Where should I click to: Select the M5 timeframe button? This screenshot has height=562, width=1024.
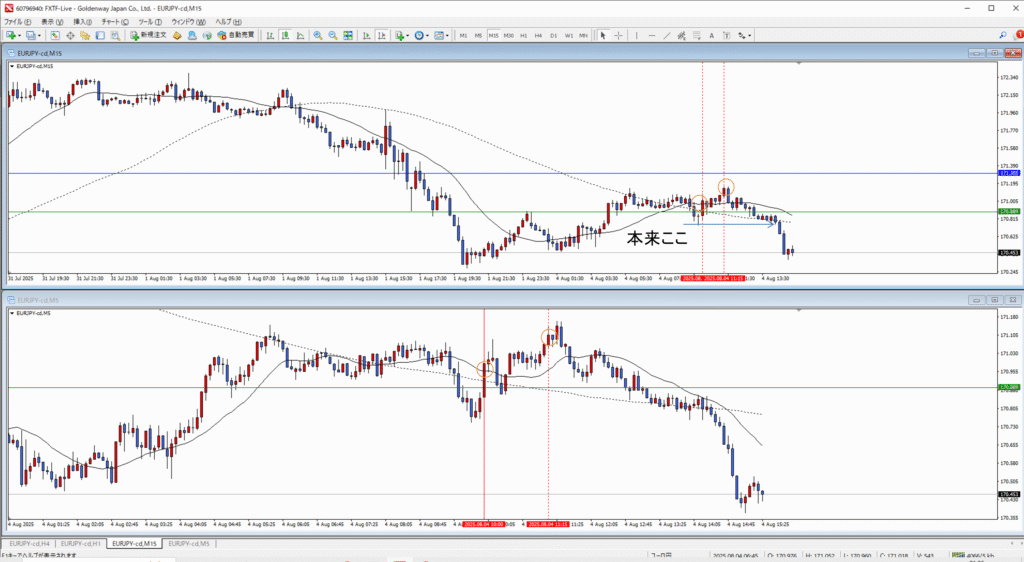click(x=478, y=35)
